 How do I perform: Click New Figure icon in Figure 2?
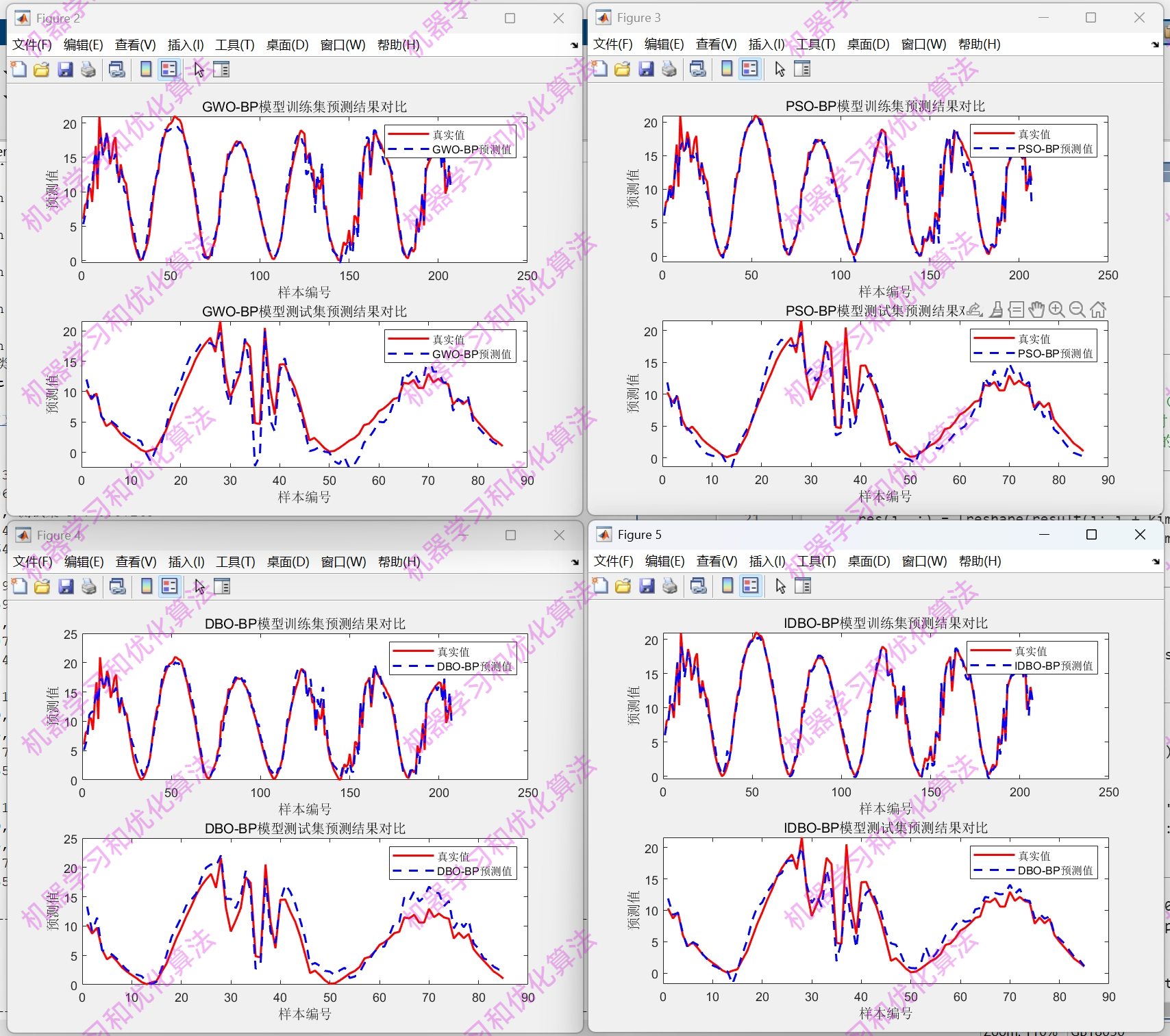[19, 69]
